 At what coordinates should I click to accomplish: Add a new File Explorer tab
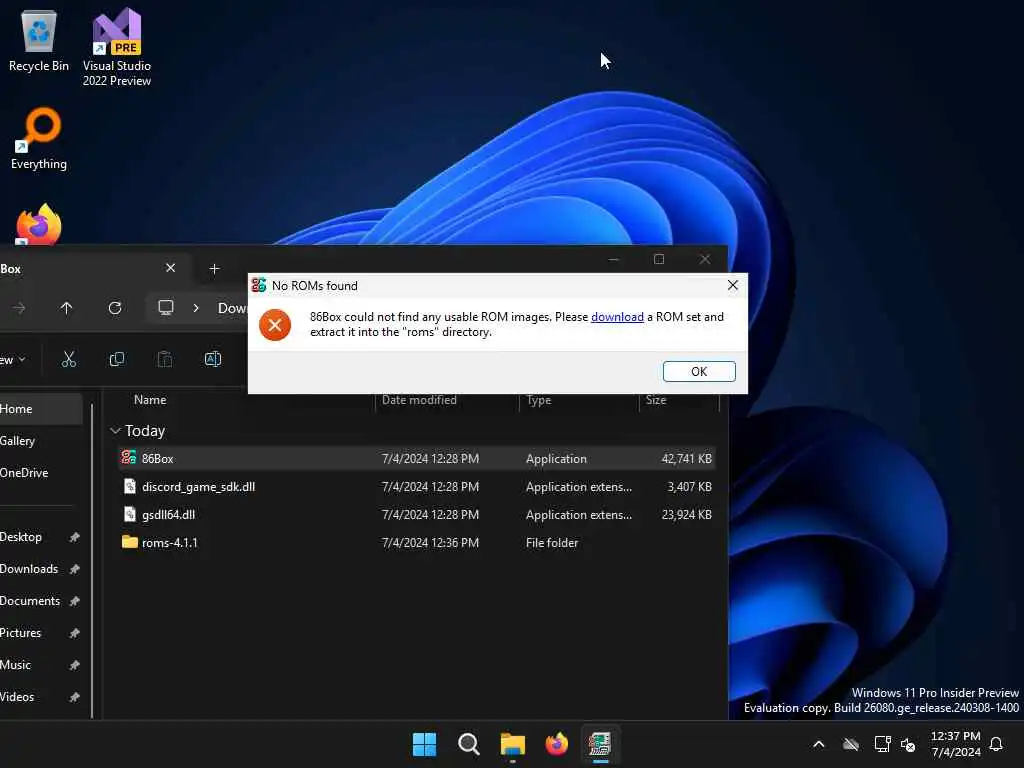(214, 268)
